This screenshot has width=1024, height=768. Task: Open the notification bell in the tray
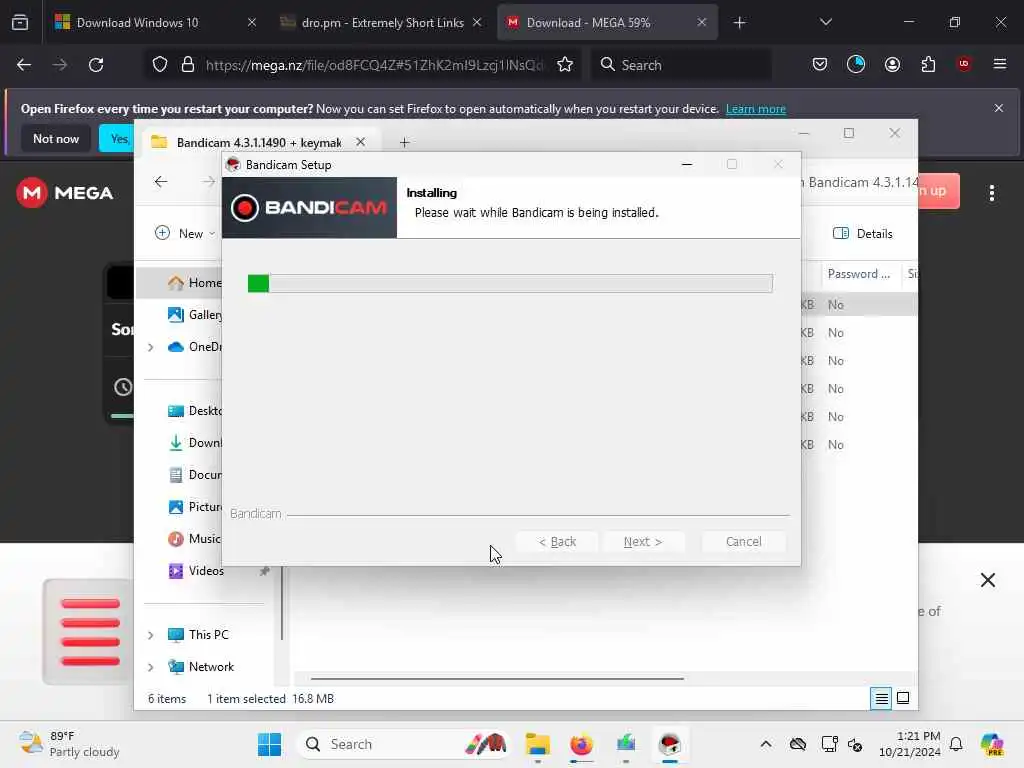[955, 744]
